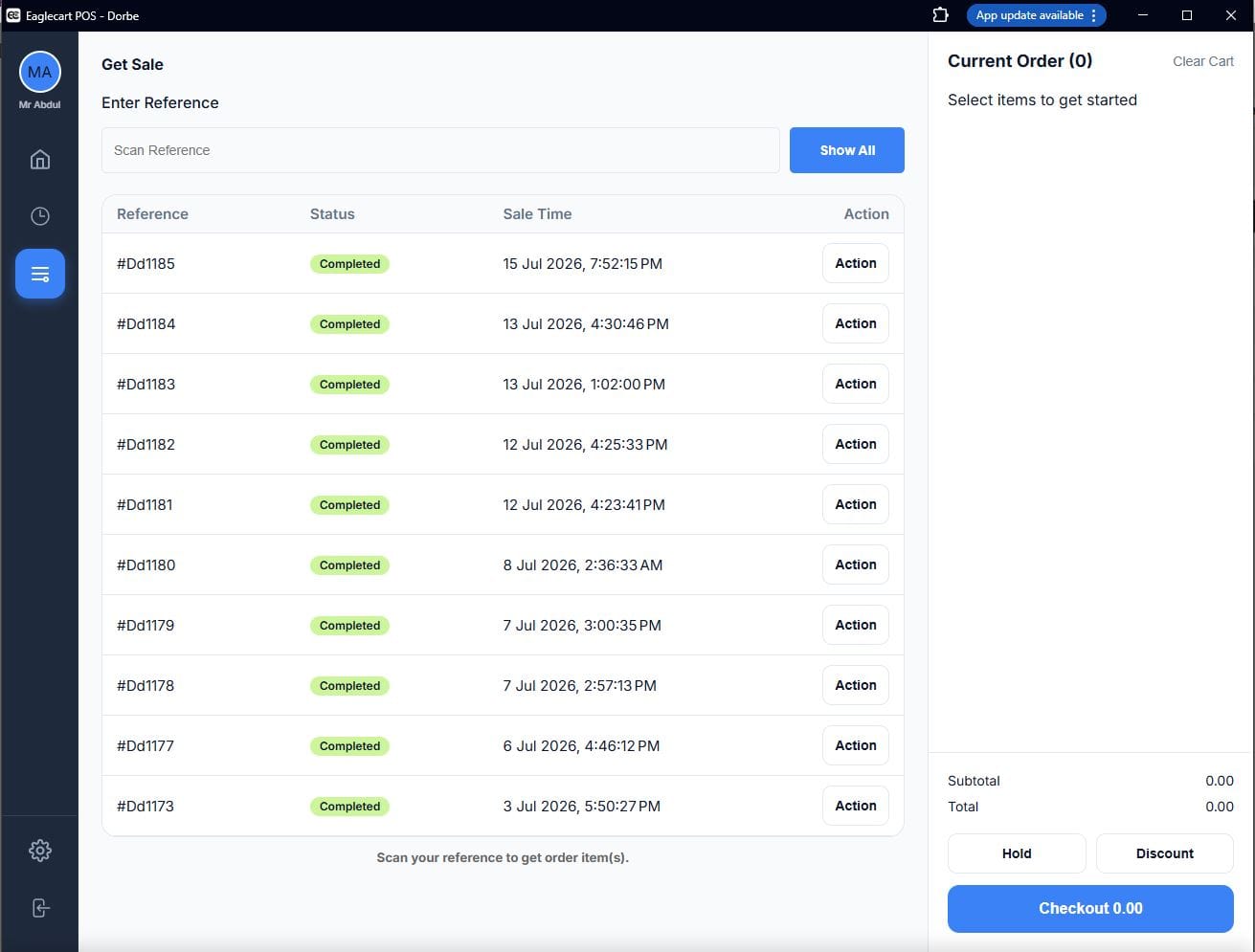Click Completed badge for #Dd1185
1255x952 pixels.
click(x=349, y=264)
